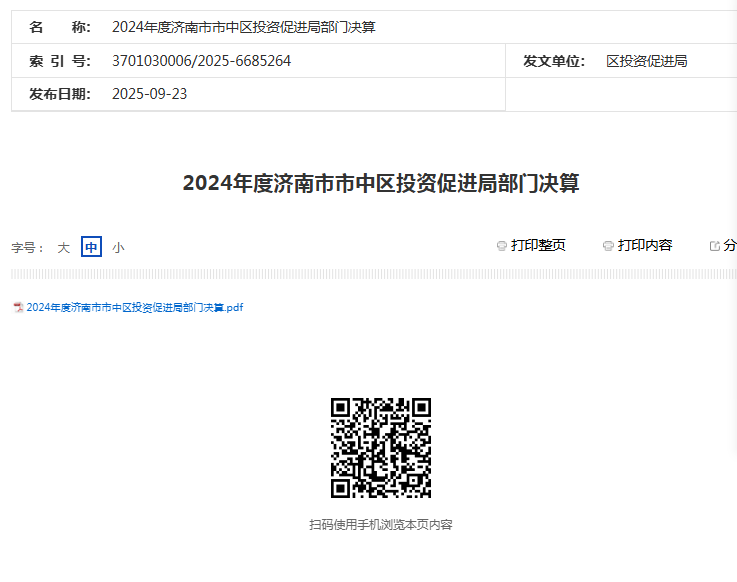Click the printer icon beside 打印内容

pos(608,246)
